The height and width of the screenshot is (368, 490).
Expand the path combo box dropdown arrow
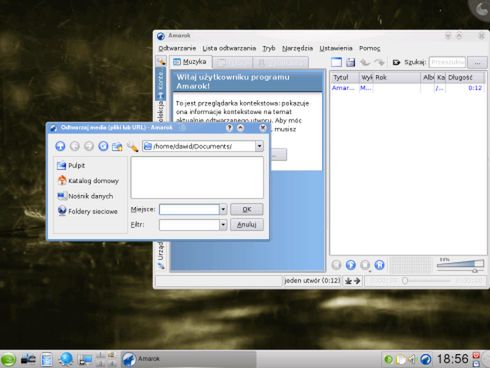[x=259, y=146]
